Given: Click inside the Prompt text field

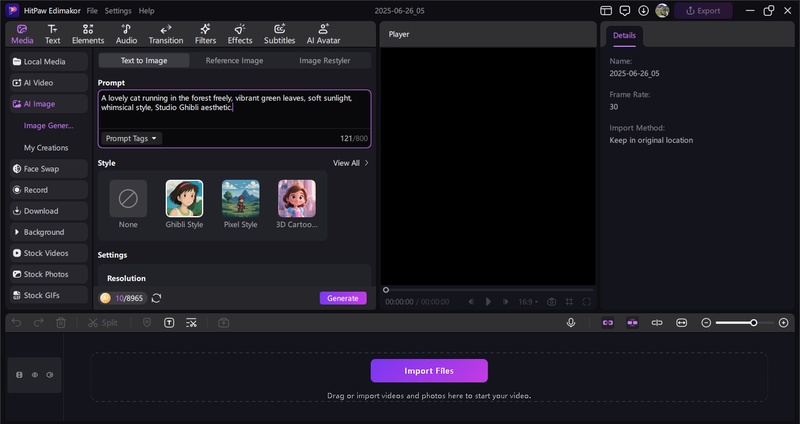Looking at the screenshot, I should [x=235, y=110].
